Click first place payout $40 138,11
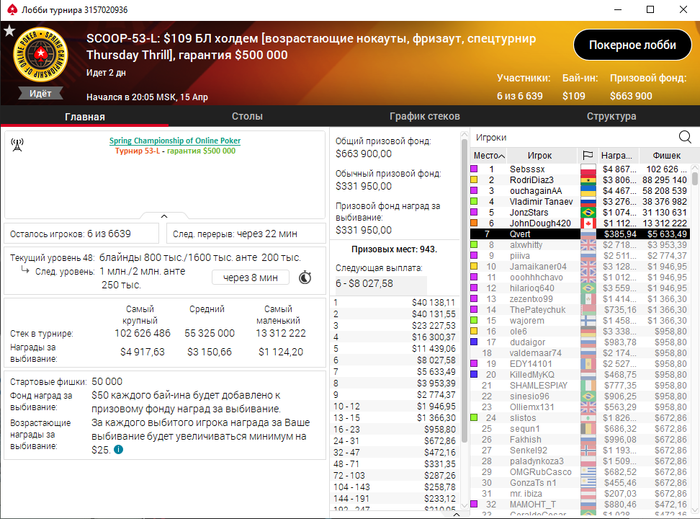Screen dimensions: 700x519 click(395, 303)
